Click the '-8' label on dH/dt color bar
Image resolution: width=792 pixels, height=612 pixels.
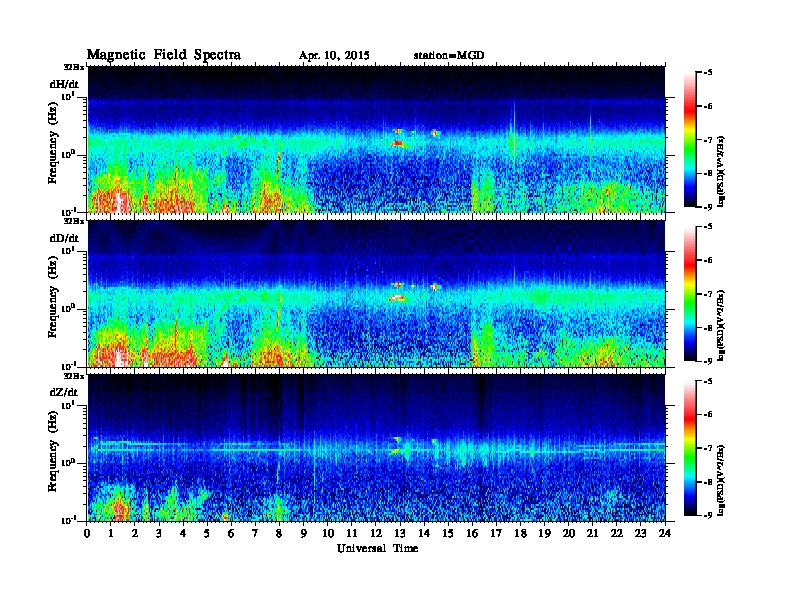click(x=708, y=173)
